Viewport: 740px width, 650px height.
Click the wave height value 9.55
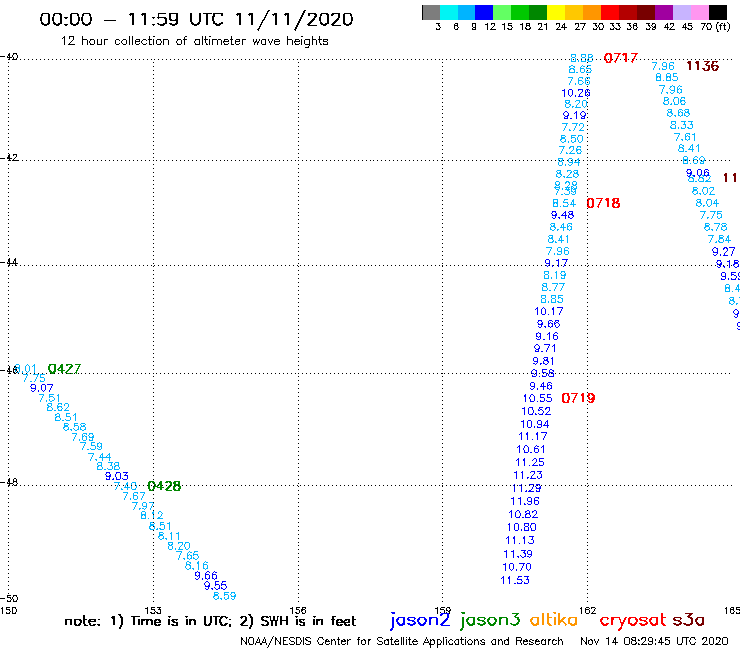coord(215,586)
